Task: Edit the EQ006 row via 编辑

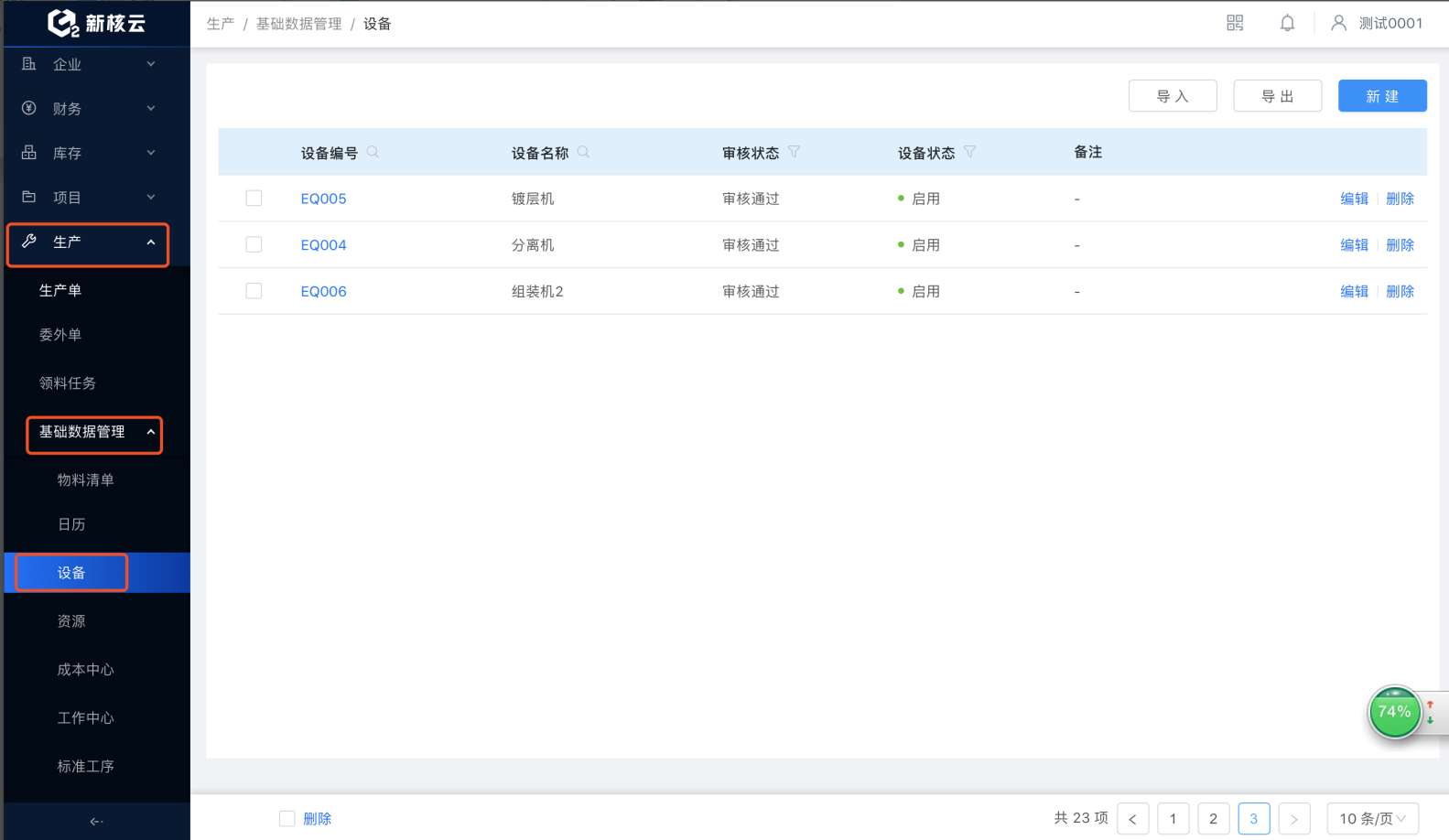Action: point(1354,292)
